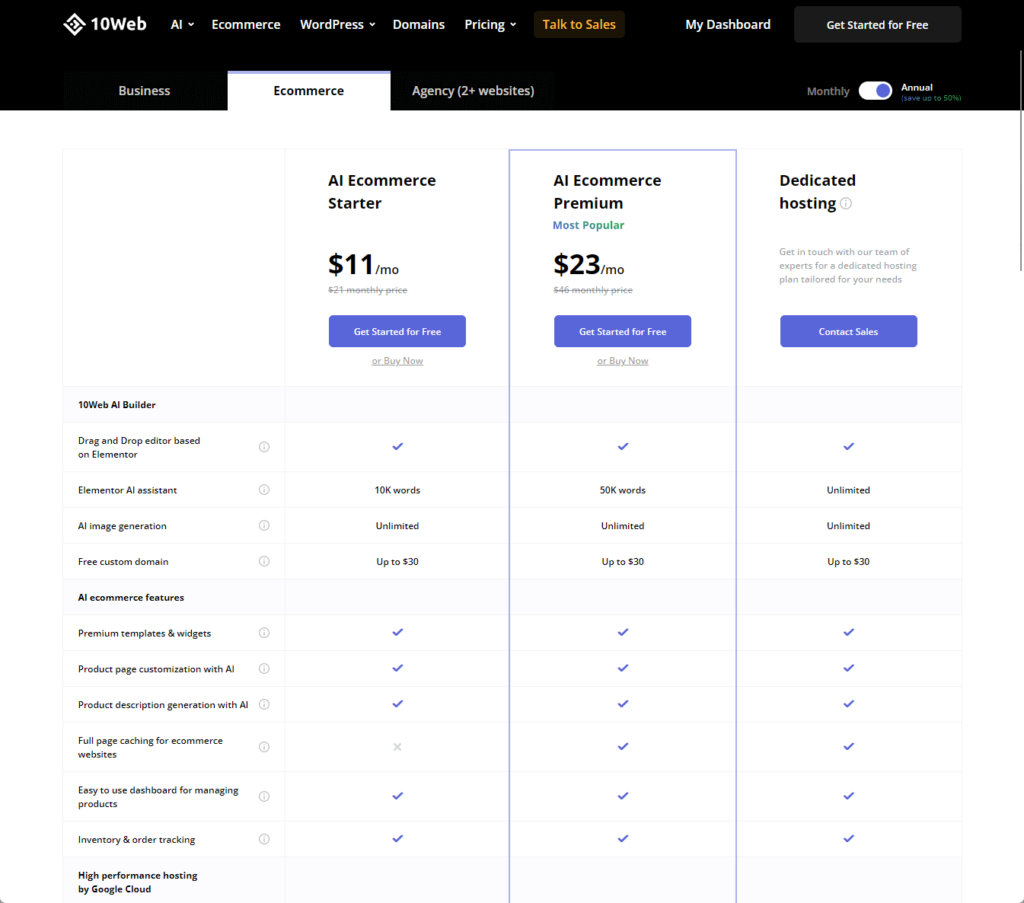Expand the Pricing menu dropdown

coord(490,25)
